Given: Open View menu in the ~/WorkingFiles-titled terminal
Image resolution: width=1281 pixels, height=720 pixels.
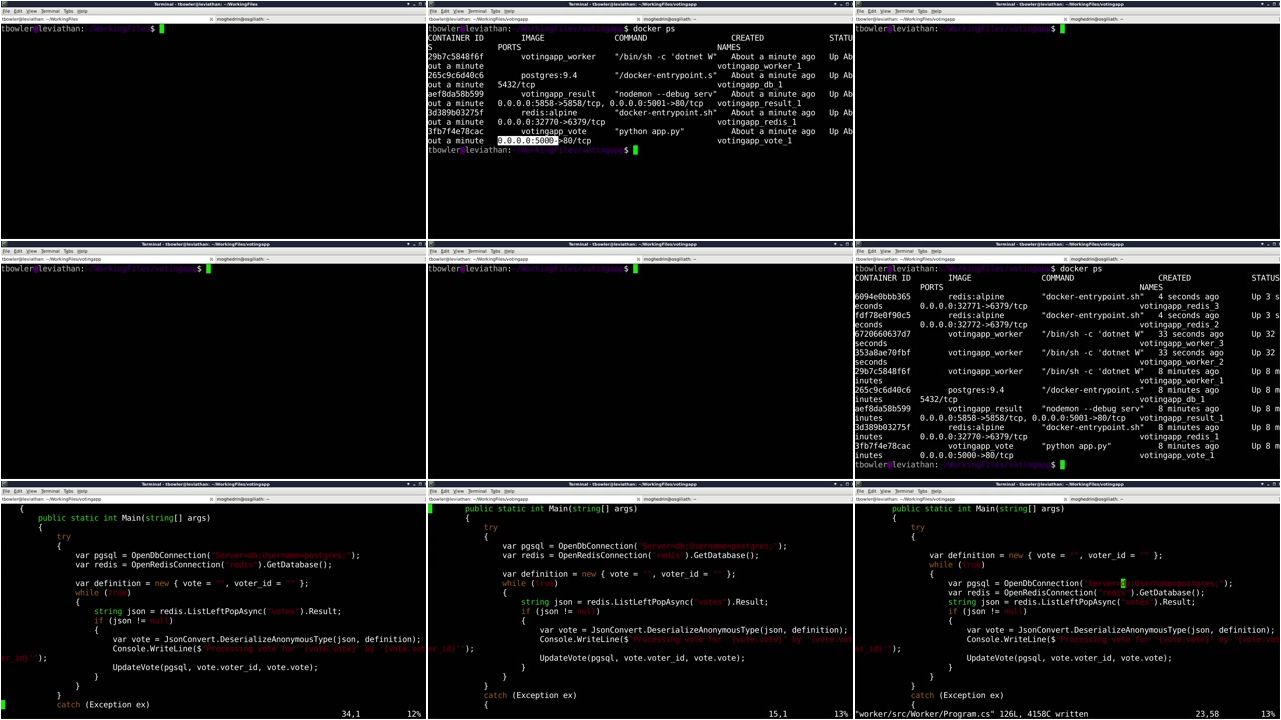Looking at the screenshot, I should (31, 11).
